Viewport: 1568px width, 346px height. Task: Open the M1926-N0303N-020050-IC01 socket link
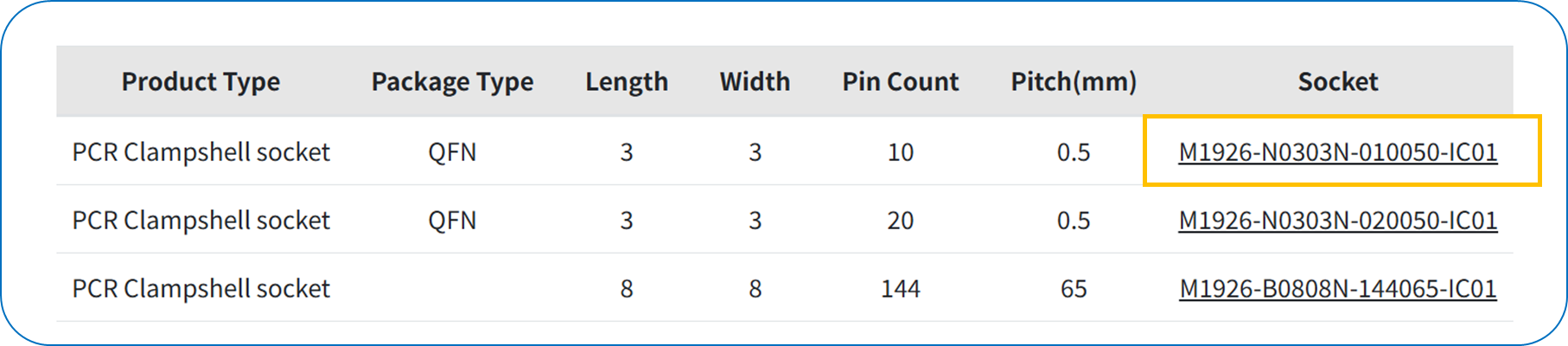(x=1337, y=221)
